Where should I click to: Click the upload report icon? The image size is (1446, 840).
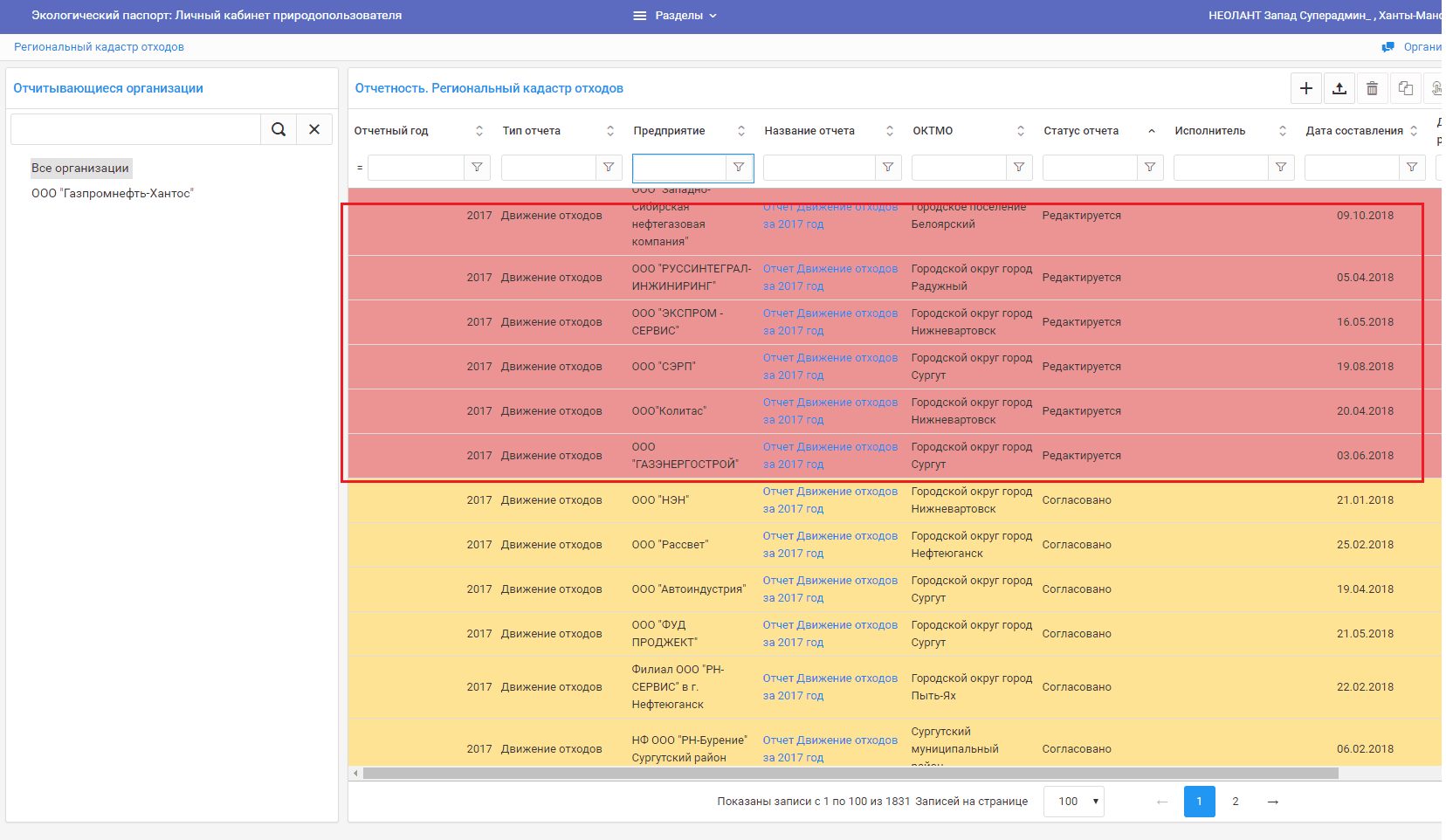[x=1339, y=88]
